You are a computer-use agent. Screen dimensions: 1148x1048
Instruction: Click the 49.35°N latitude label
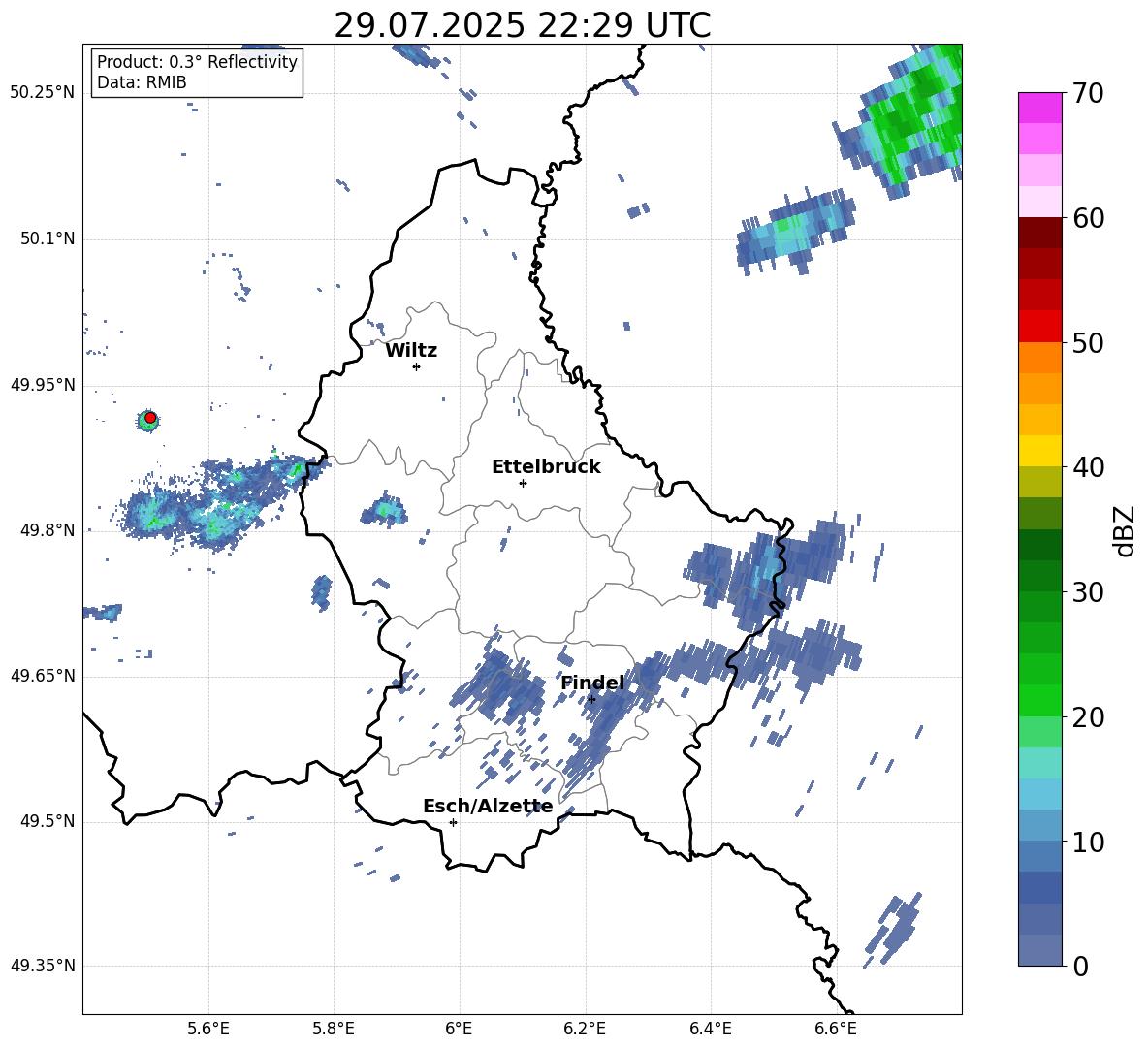(43, 966)
